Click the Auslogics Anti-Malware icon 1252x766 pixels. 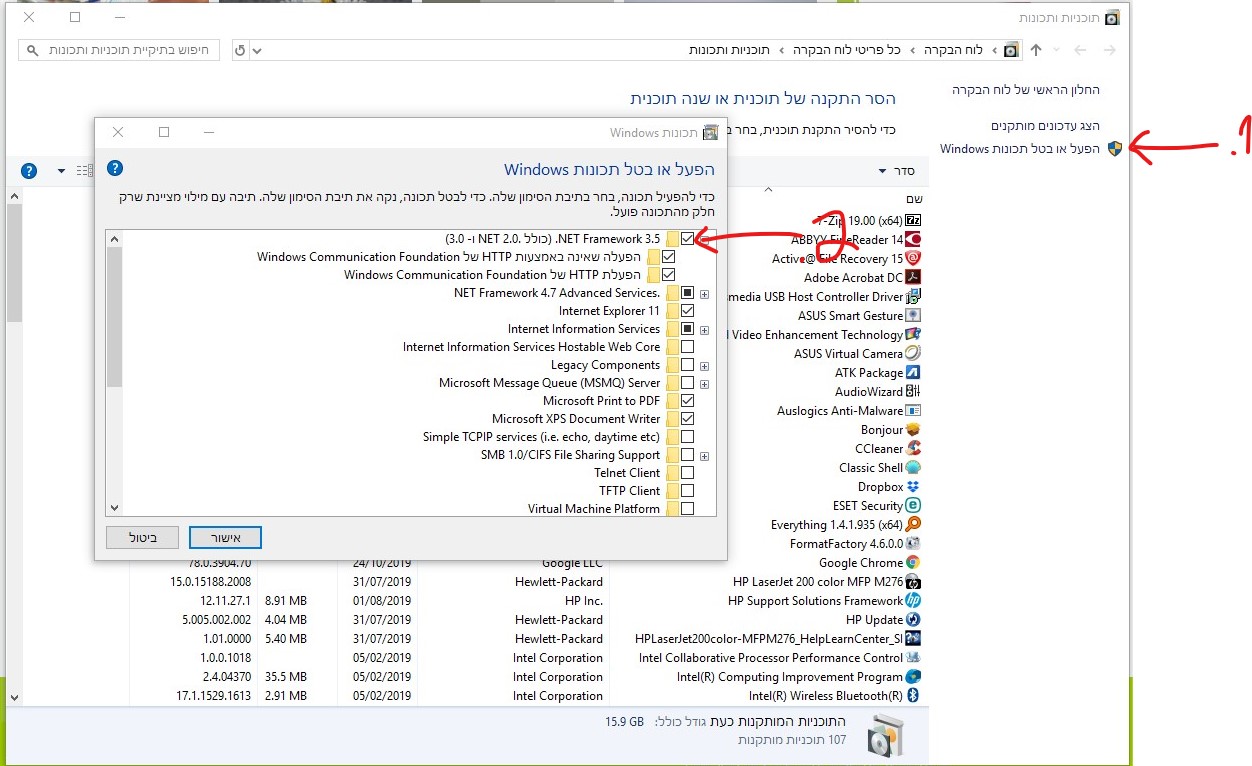coord(913,410)
